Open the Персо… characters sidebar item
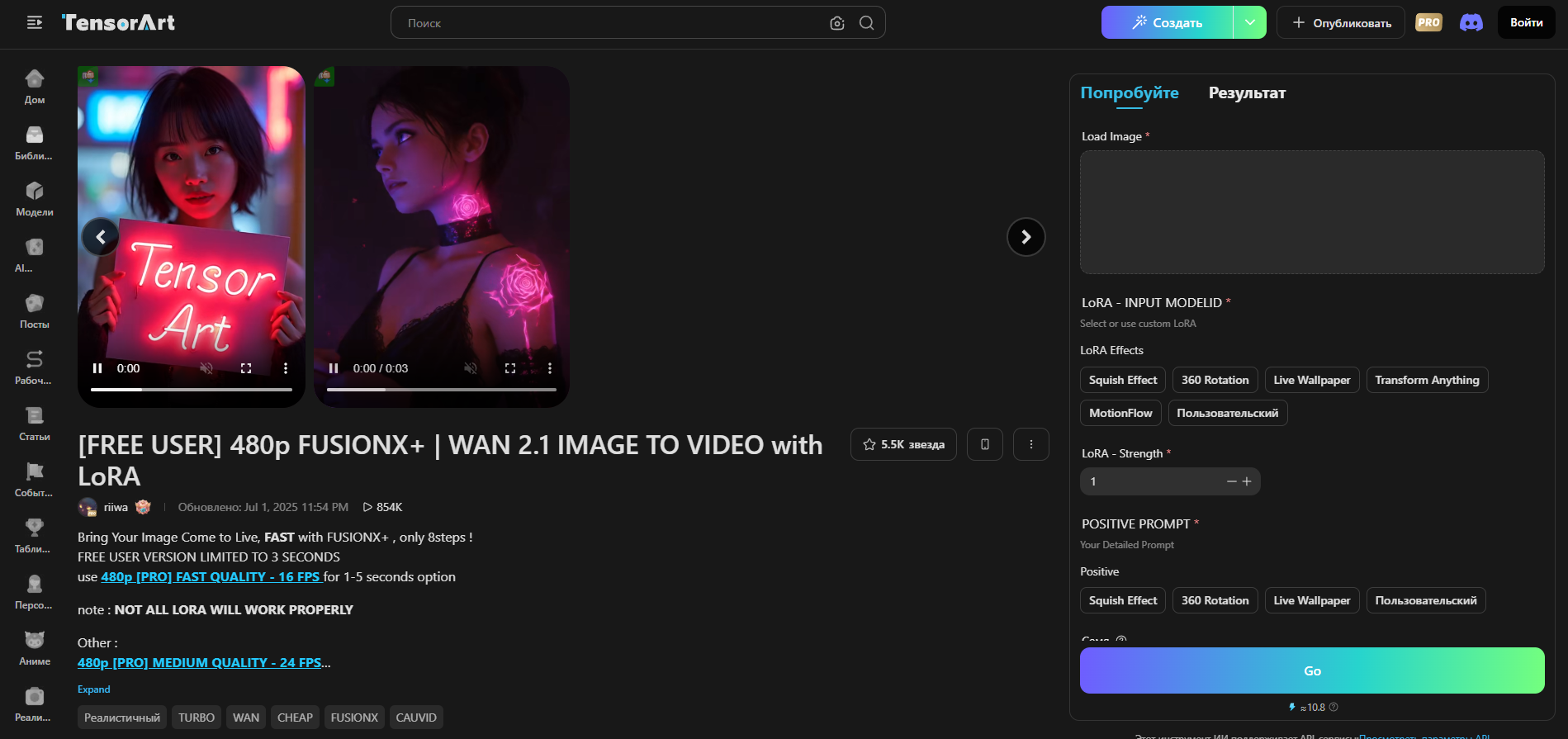1568x739 pixels. (x=35, y=592)
